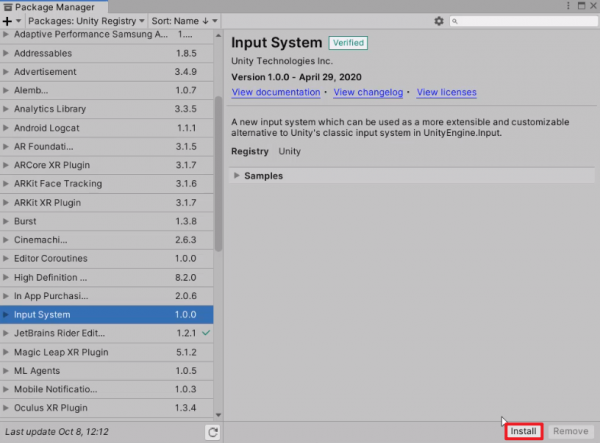Click the package search field
The height and width of the screenshot is (443, 600).
[523, 21]
